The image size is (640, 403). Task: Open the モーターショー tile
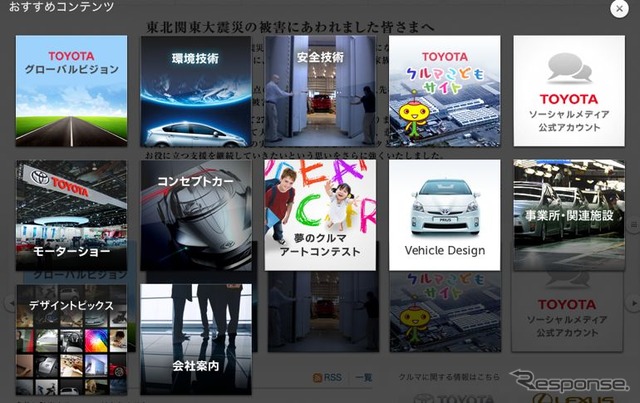71,215
